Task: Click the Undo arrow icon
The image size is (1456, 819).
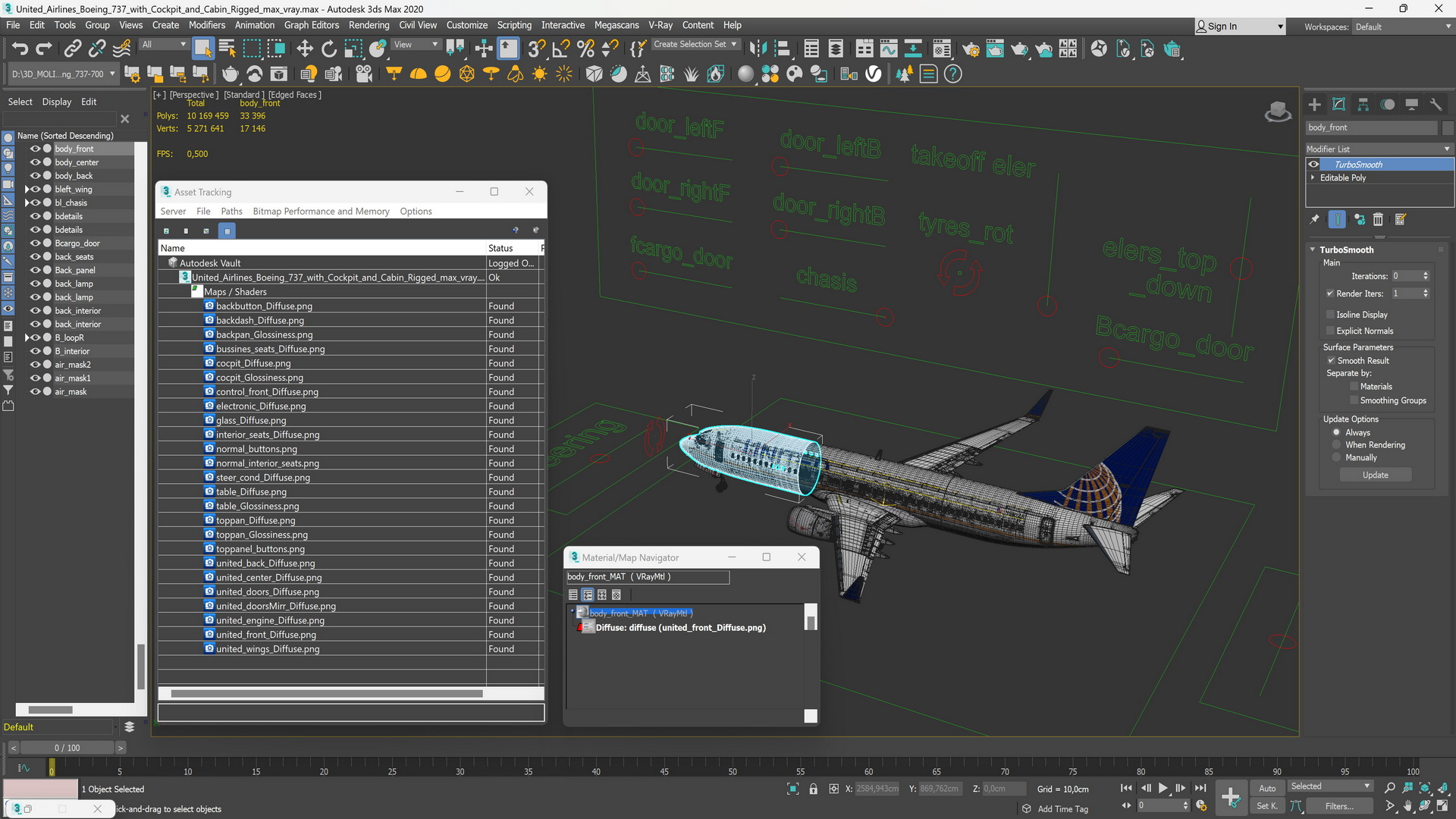Action: pyautogui.click(x=20, y=49)
